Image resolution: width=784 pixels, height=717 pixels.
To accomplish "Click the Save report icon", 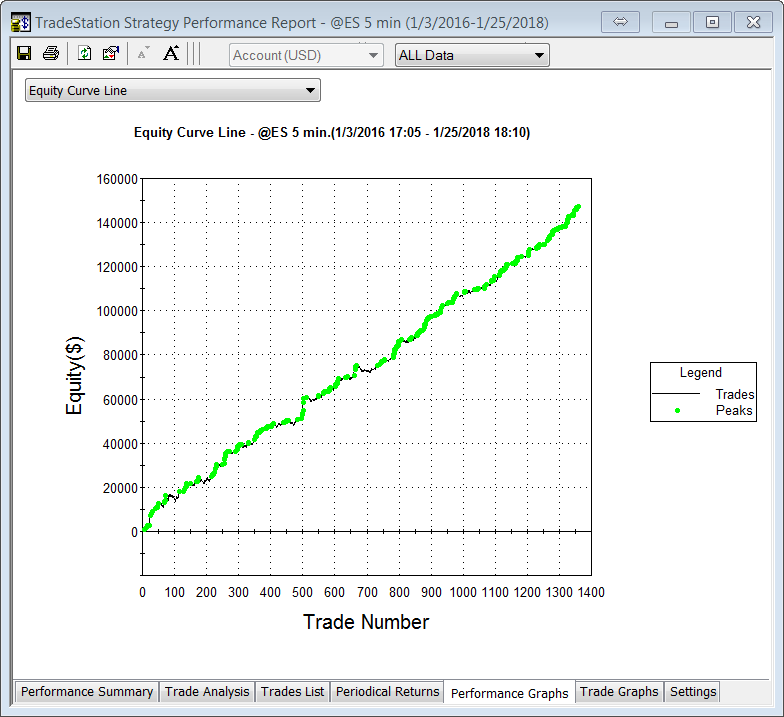I will 24,54.
